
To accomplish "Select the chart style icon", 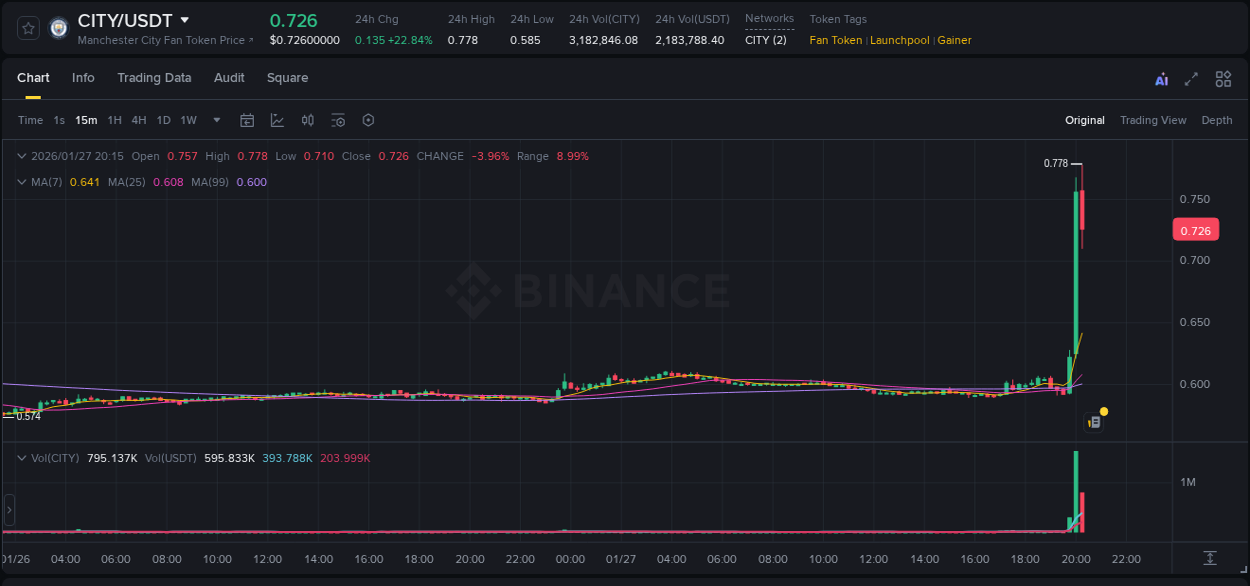I will [275, 120].
